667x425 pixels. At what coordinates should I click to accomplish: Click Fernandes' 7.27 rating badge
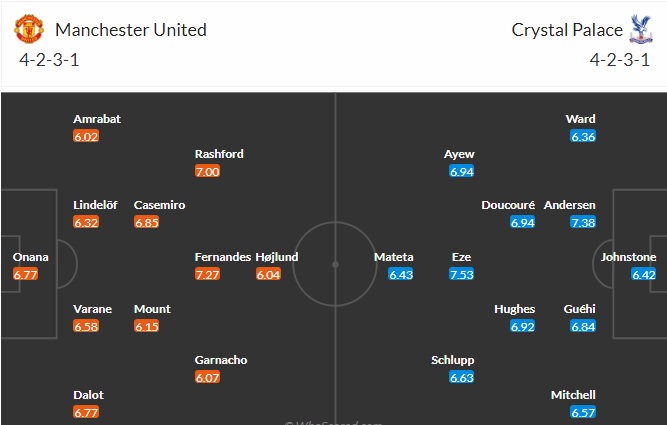tap(207, 274)
